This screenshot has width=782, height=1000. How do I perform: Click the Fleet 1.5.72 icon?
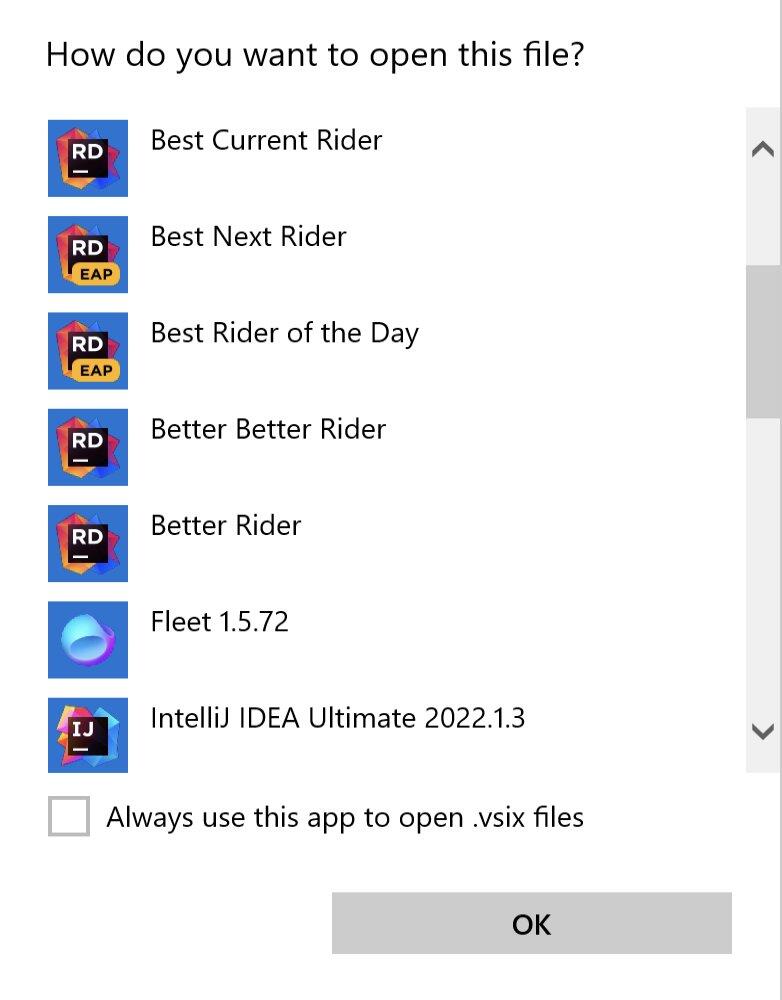point(88,639)
